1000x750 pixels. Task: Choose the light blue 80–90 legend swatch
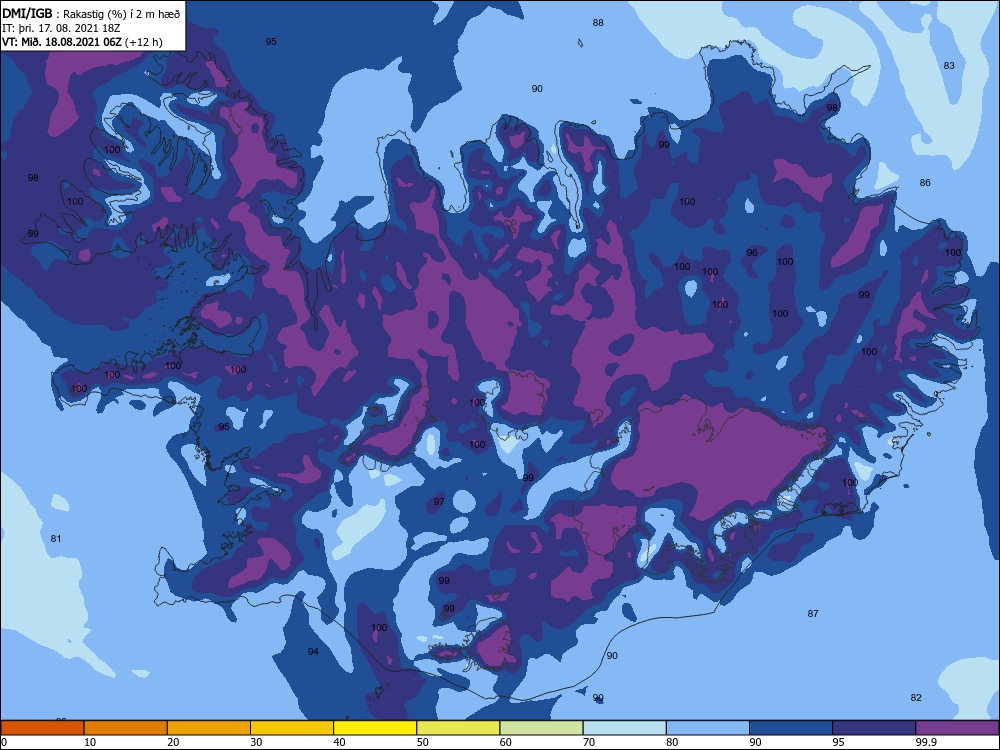(708, 728)
